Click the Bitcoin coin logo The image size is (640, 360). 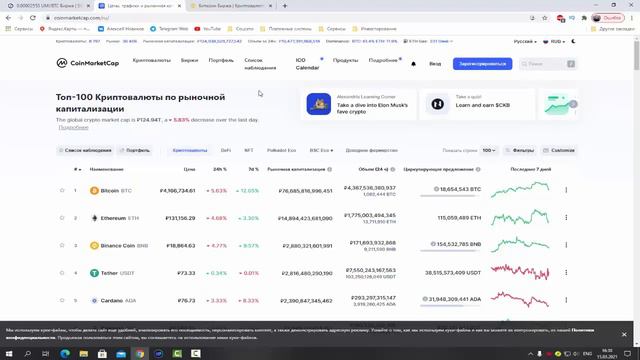[x=94, y=191]
